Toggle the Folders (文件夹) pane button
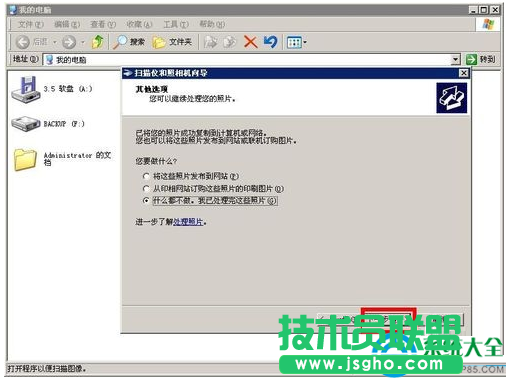Screen dimensions: 506x380 pyautogui.click(x=172, y=42)
